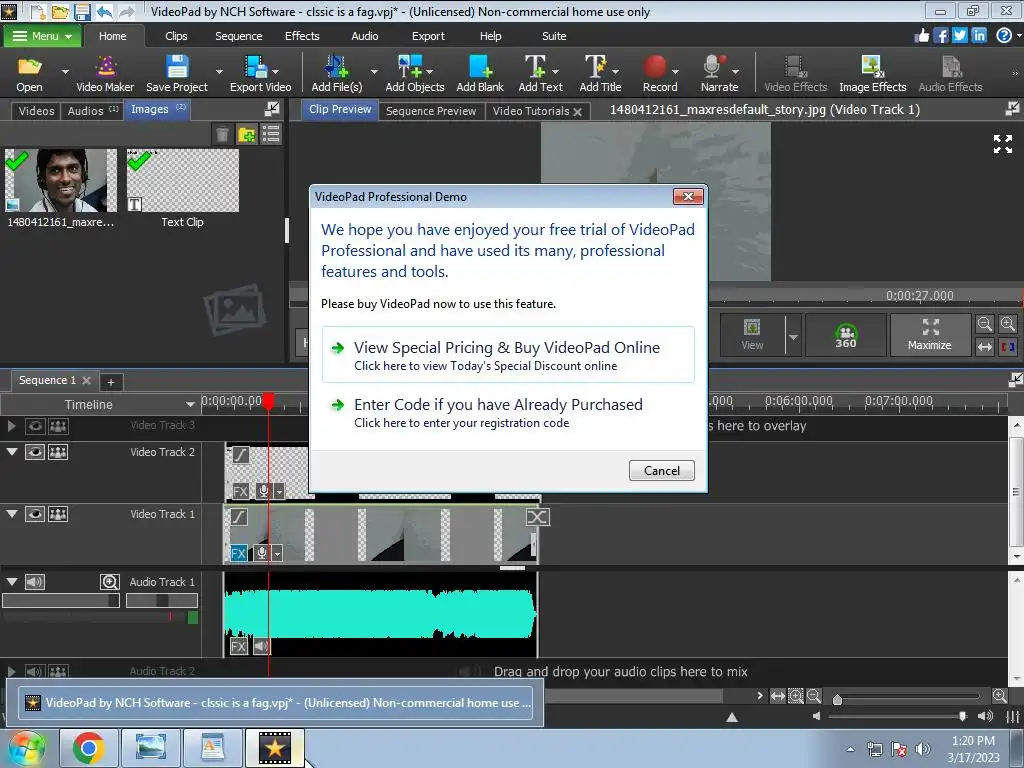Click the Audio Track 1 volume slider

(x=61, y=600)
